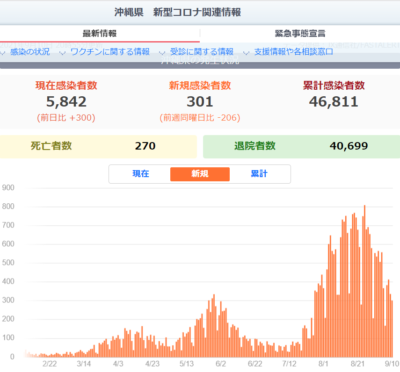Click the 100 y-axis label

point(8,338)
